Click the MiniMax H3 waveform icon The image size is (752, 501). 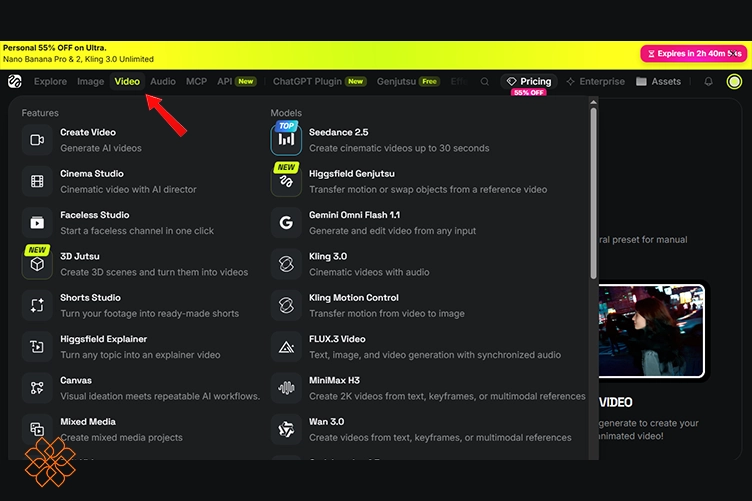point(286,388)
